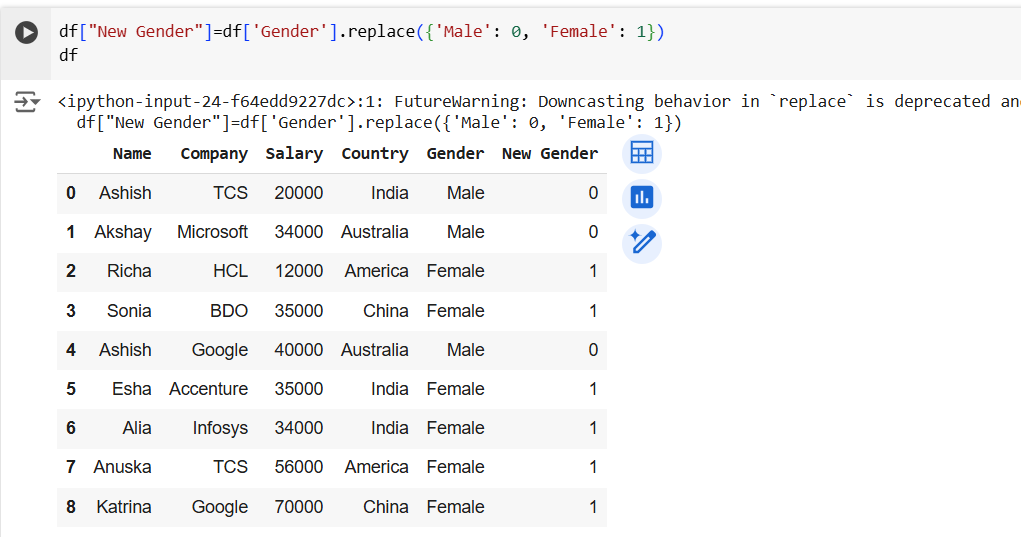
Task: Run the code cell with play button
Action: click(27, 33)
